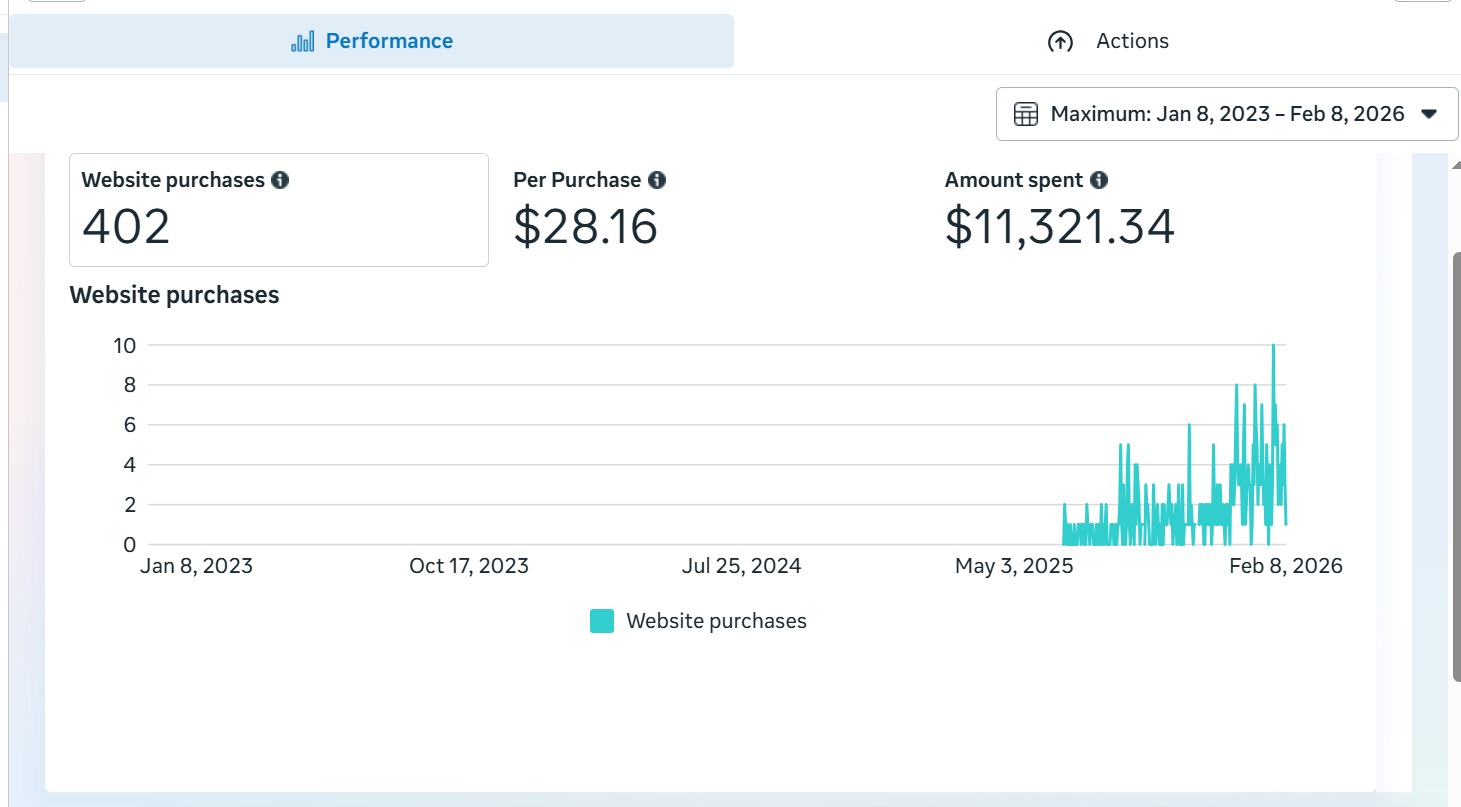1461x807 pixels.
Task: Click the calendar icon in the date selector
Action: pos(1025,114)
